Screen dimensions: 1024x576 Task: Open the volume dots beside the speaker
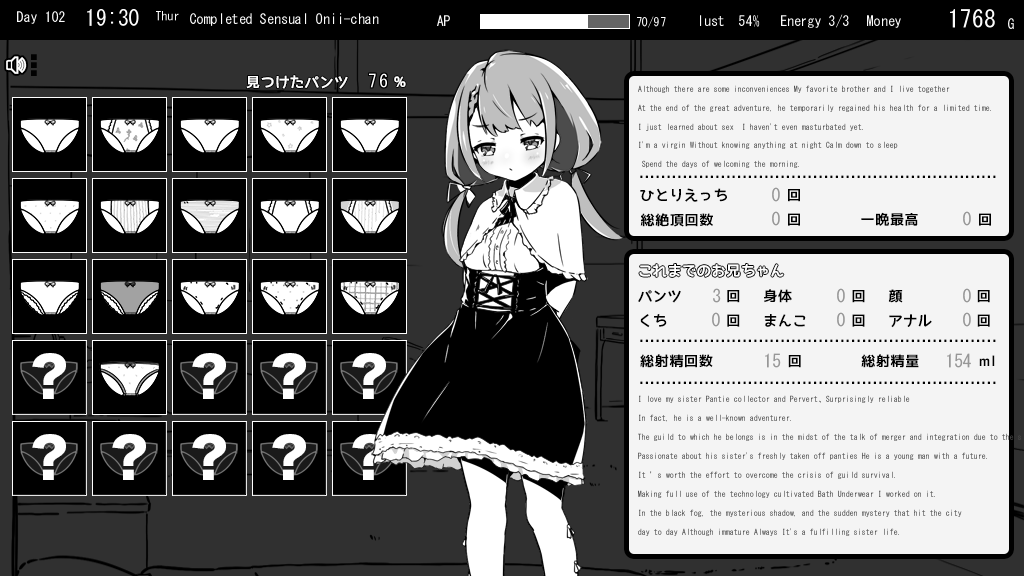pos(34,65)
